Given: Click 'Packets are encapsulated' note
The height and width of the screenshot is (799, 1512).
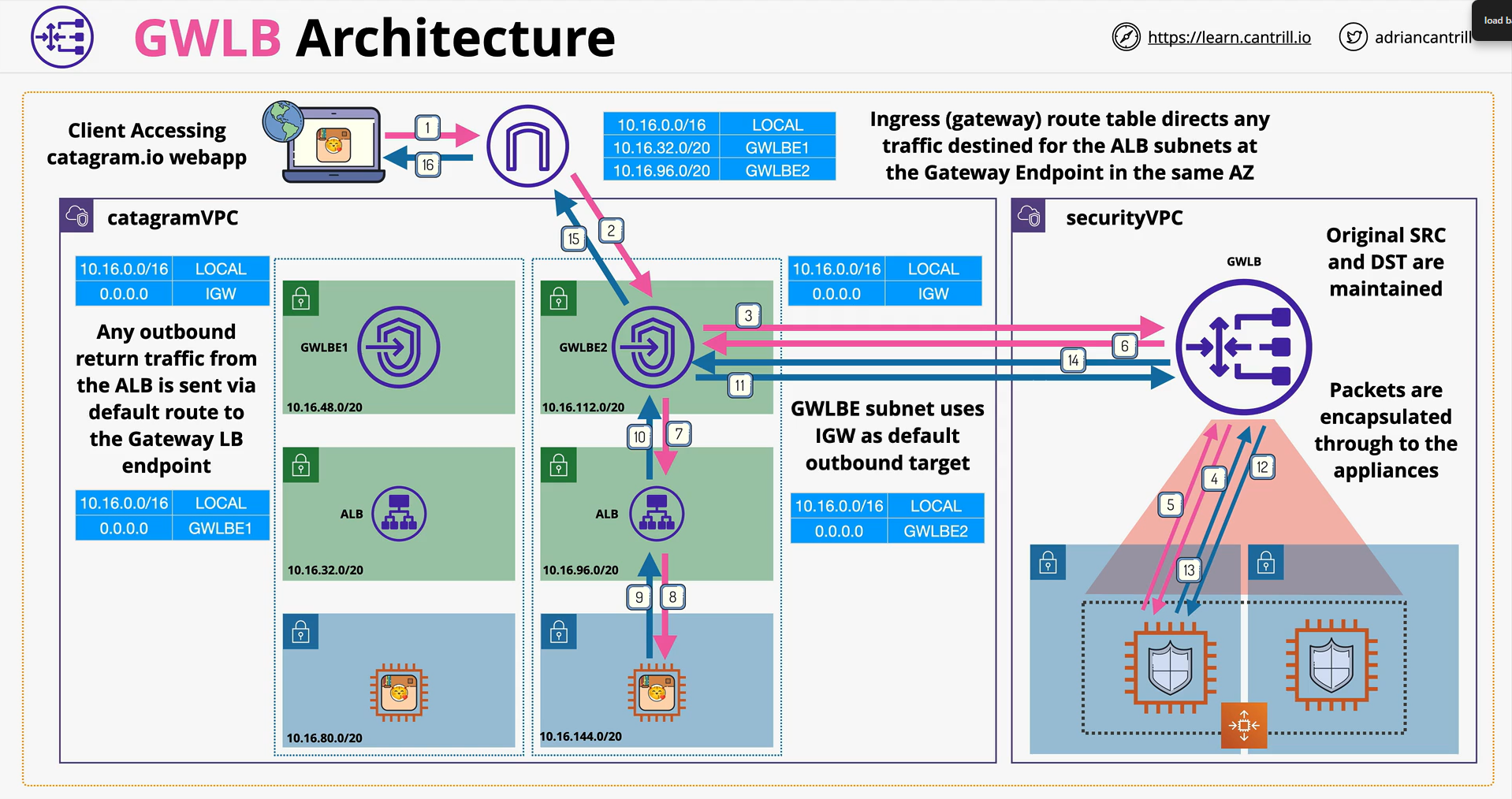Looking at the screenshot, I should [1386, 429].
